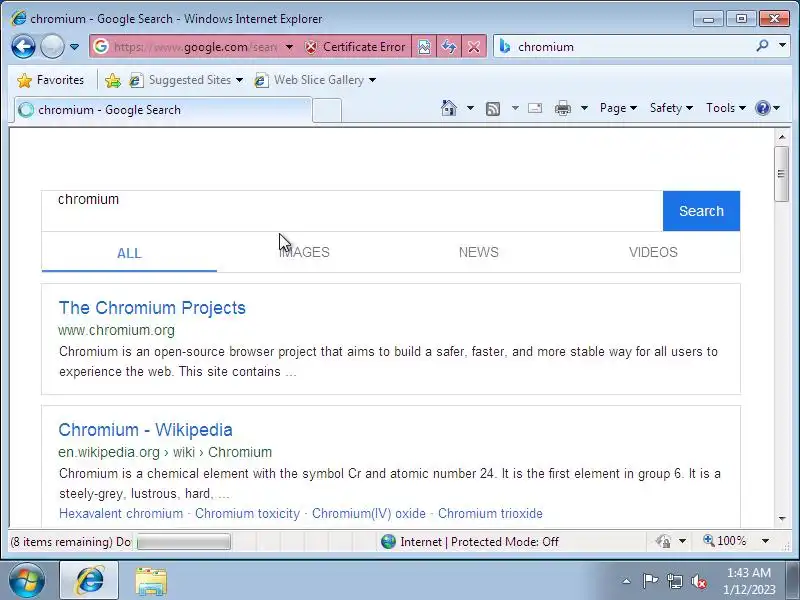The height and width of the screenshot is (600, 800).
Task: Open the Safety menu
Action: (671, 108)
